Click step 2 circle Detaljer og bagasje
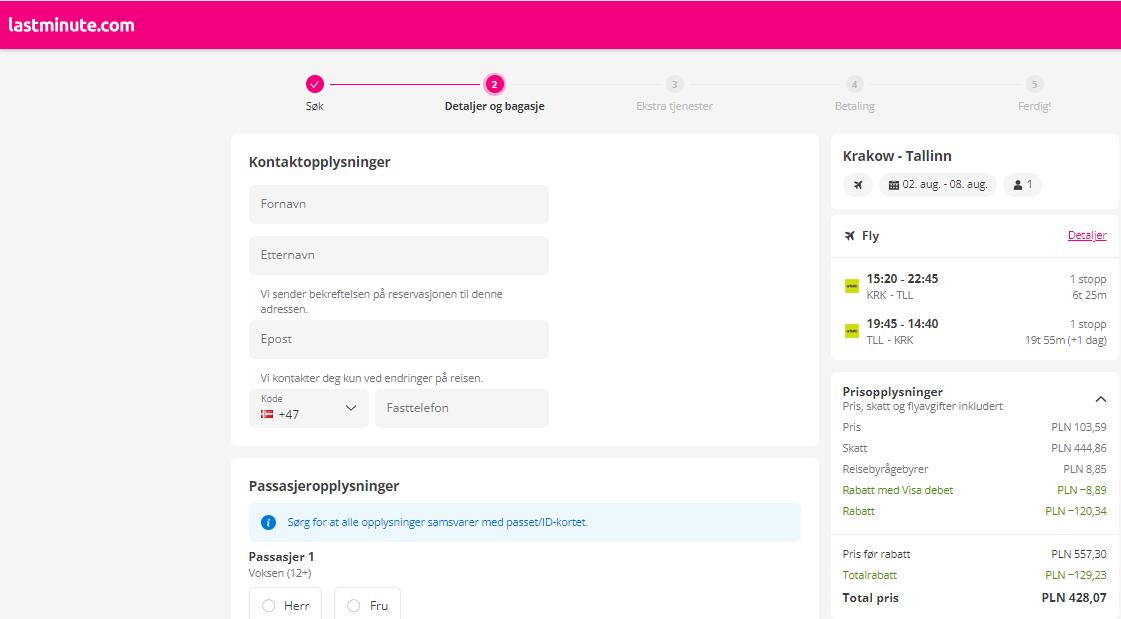The width and height of the screenshot is (1121, 619). click(x=494, y=84)
